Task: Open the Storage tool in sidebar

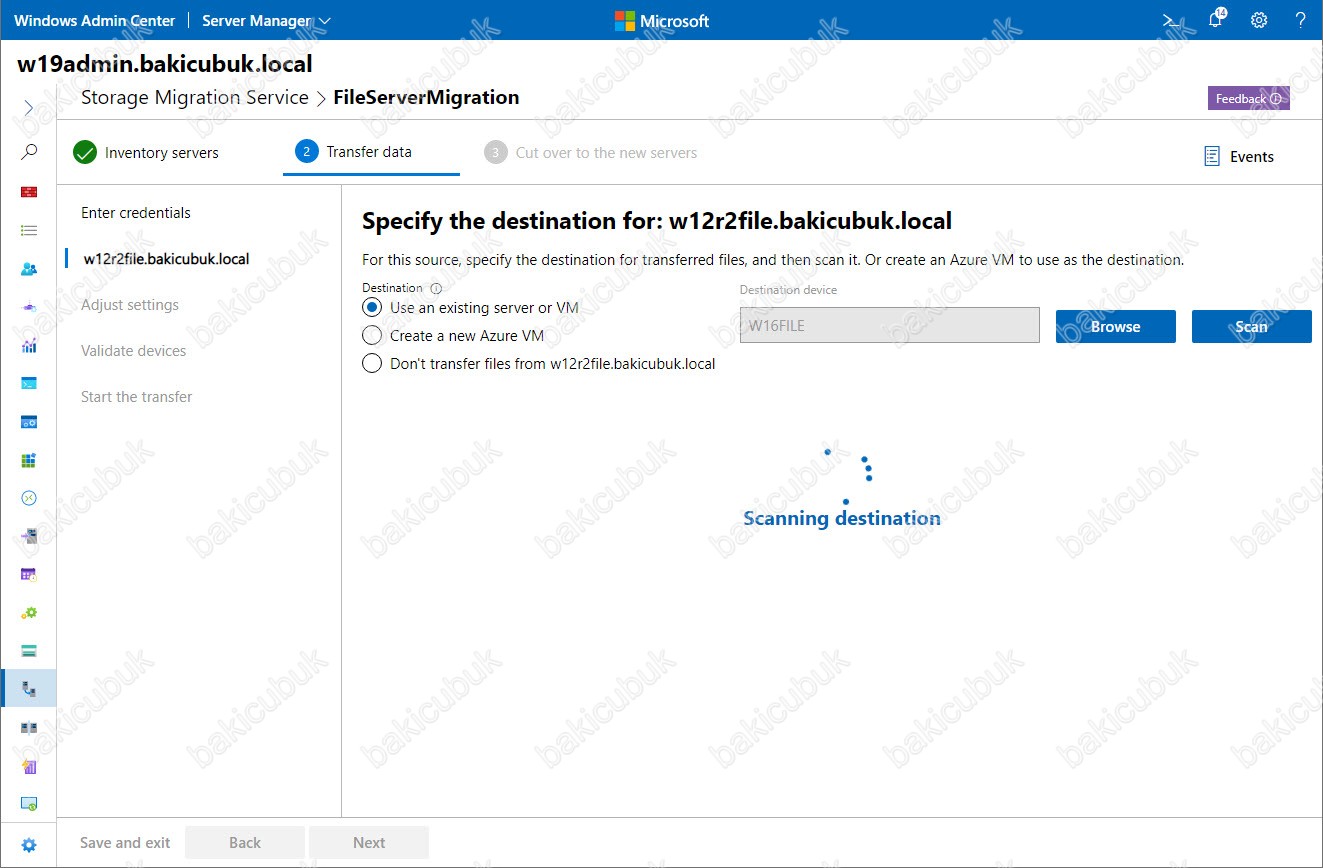Action: [x=29, y=651]
